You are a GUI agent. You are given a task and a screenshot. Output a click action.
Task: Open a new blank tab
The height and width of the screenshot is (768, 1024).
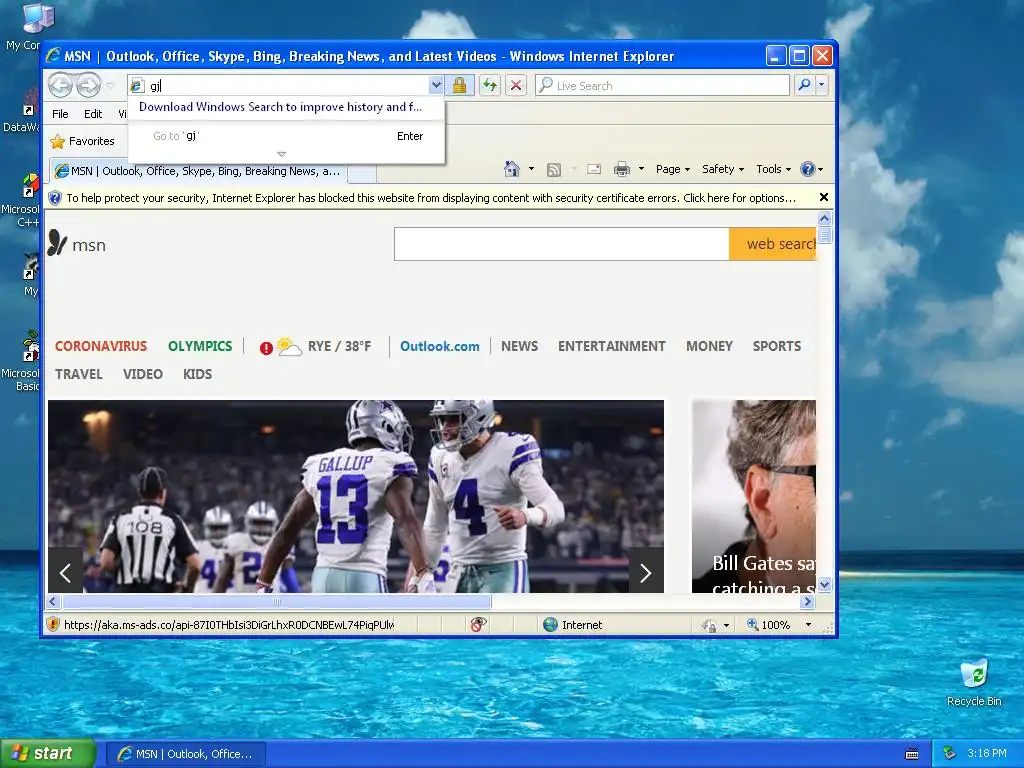362,172
